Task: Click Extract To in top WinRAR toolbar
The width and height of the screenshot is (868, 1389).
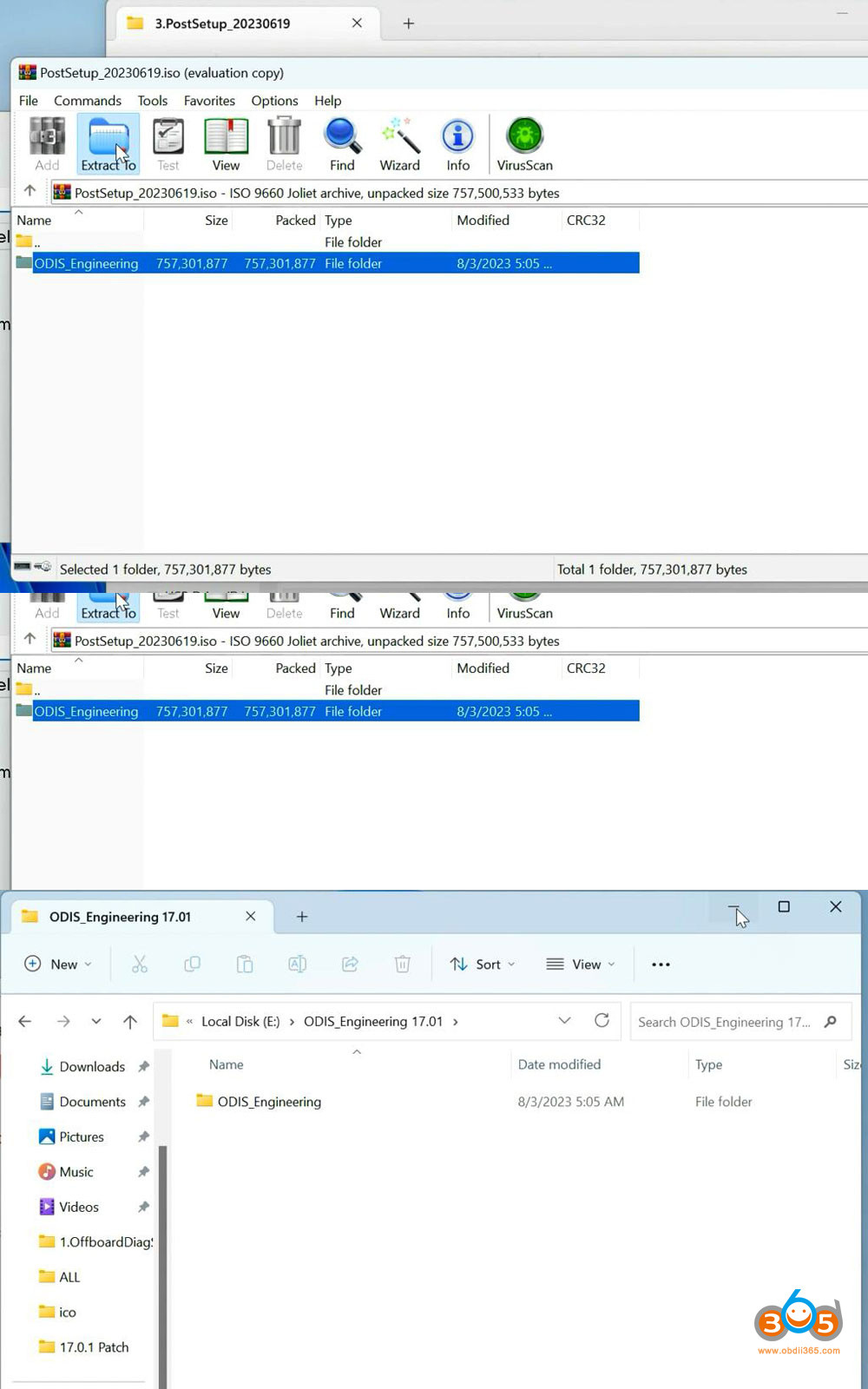Action: (108, 144)
